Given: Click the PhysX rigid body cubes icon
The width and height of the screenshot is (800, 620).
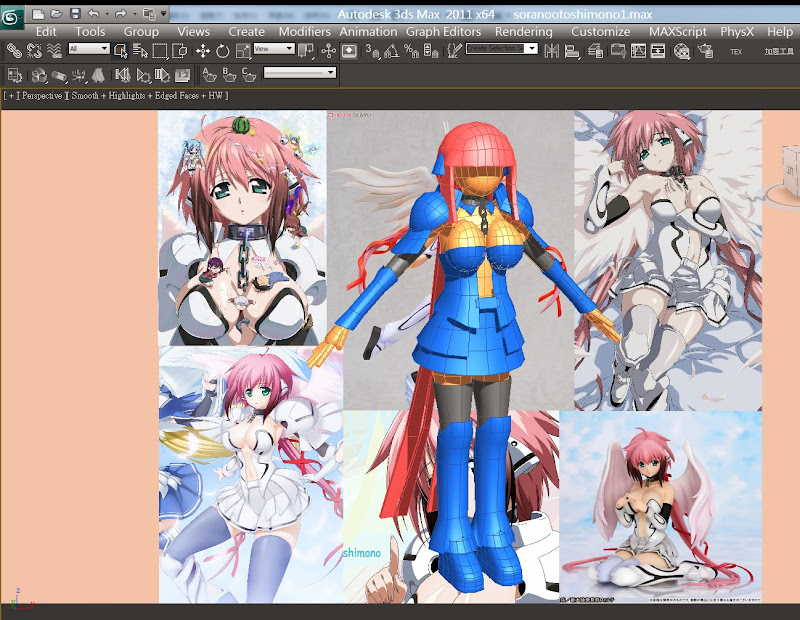Looking at the screenshot, I should (x=39, y=76).
